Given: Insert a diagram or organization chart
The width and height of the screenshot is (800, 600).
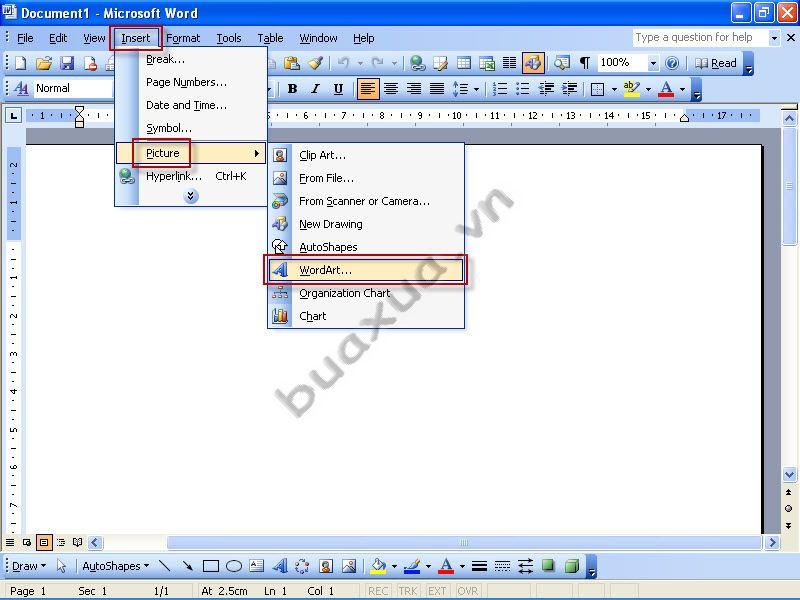Looking at the screenshot, I should coord(302,565).
